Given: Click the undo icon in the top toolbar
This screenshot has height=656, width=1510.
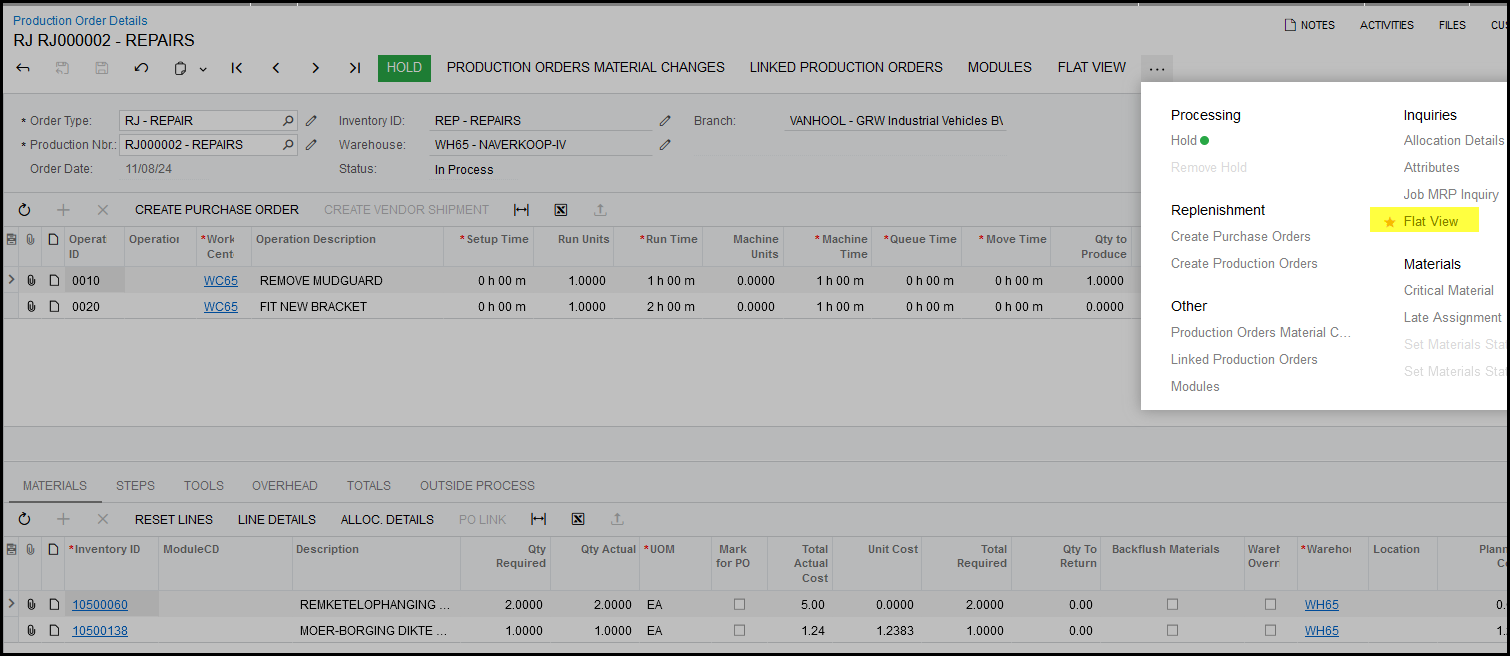Looking at the screenshot, I should point(141,68).
